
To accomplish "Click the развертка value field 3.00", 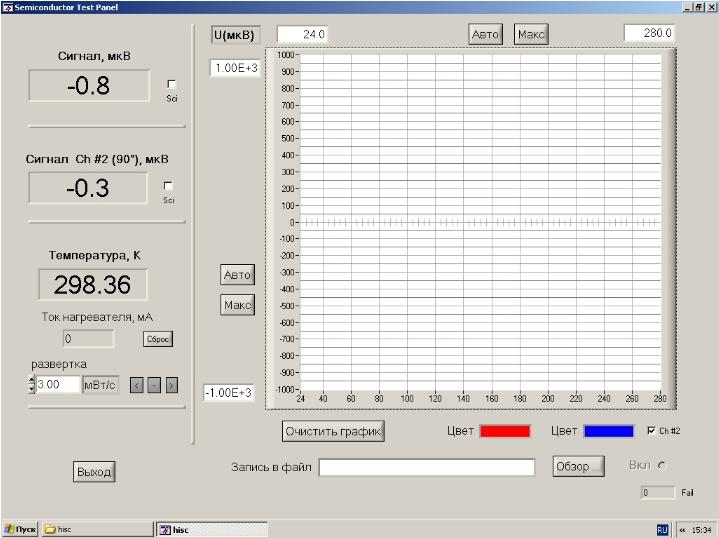I will [x=58, y=384].
